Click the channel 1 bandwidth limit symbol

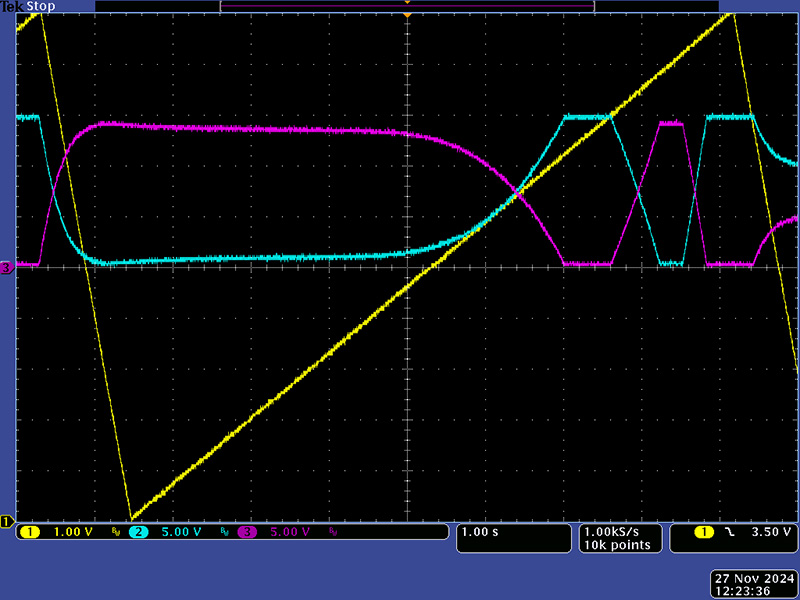pyautogui.click(x=115, y=532)
